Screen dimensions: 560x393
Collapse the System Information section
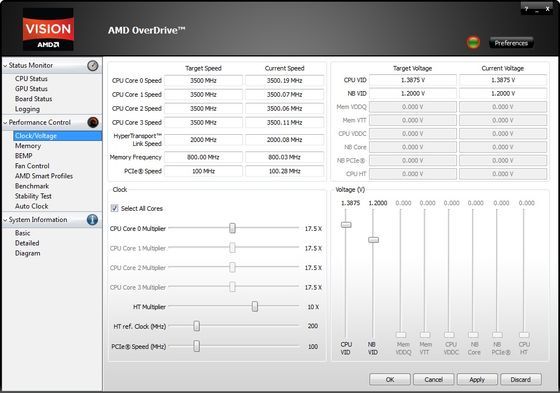pyautogui.click(x=5, y=220)
